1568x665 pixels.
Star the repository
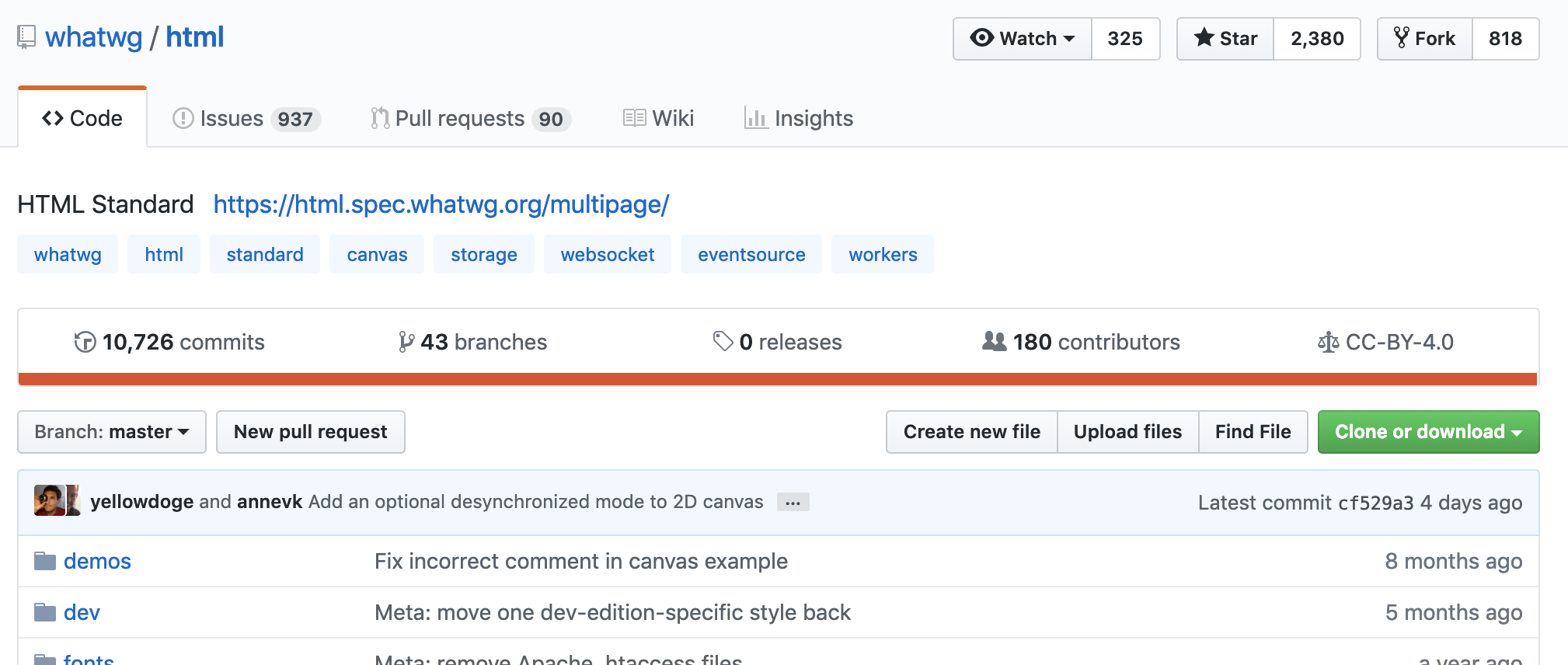tap(1225, 38)
